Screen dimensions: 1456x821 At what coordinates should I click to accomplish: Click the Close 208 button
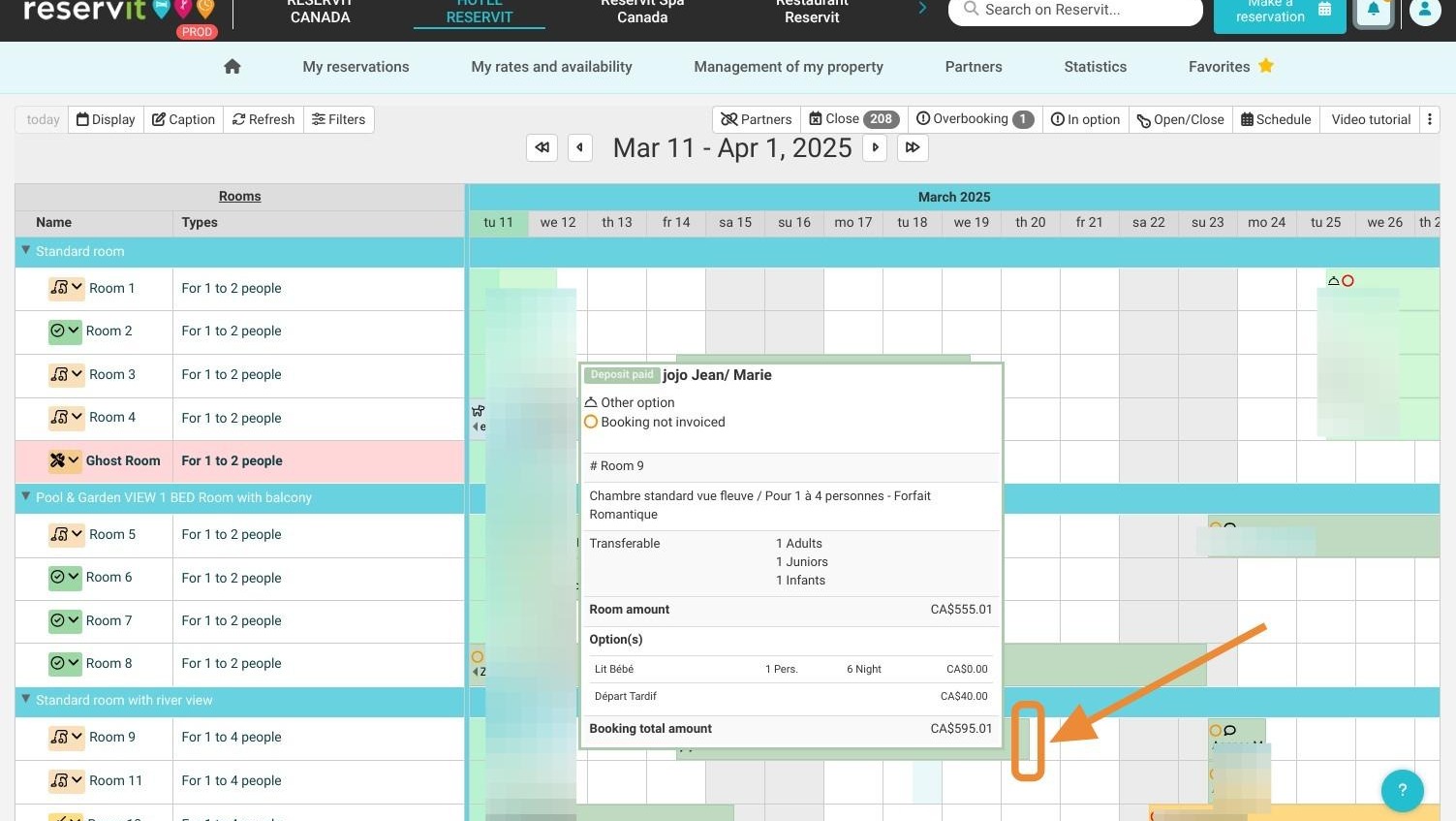click(x=854, y=119)
